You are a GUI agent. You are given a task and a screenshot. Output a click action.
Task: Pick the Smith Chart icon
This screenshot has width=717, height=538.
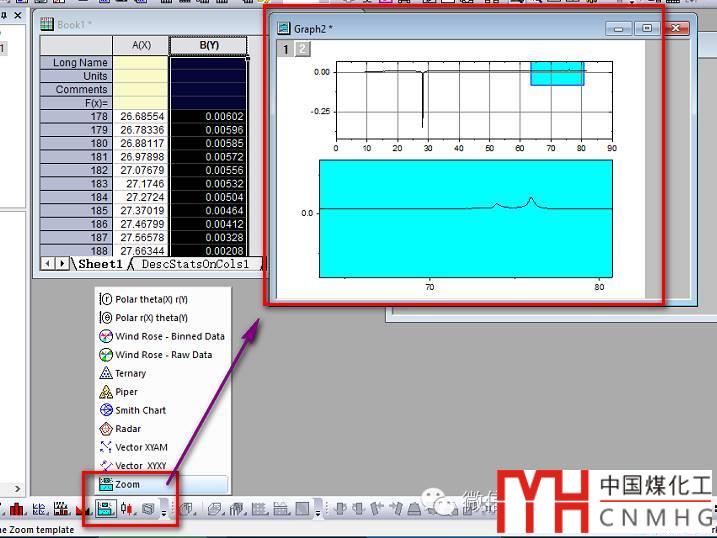107,410
